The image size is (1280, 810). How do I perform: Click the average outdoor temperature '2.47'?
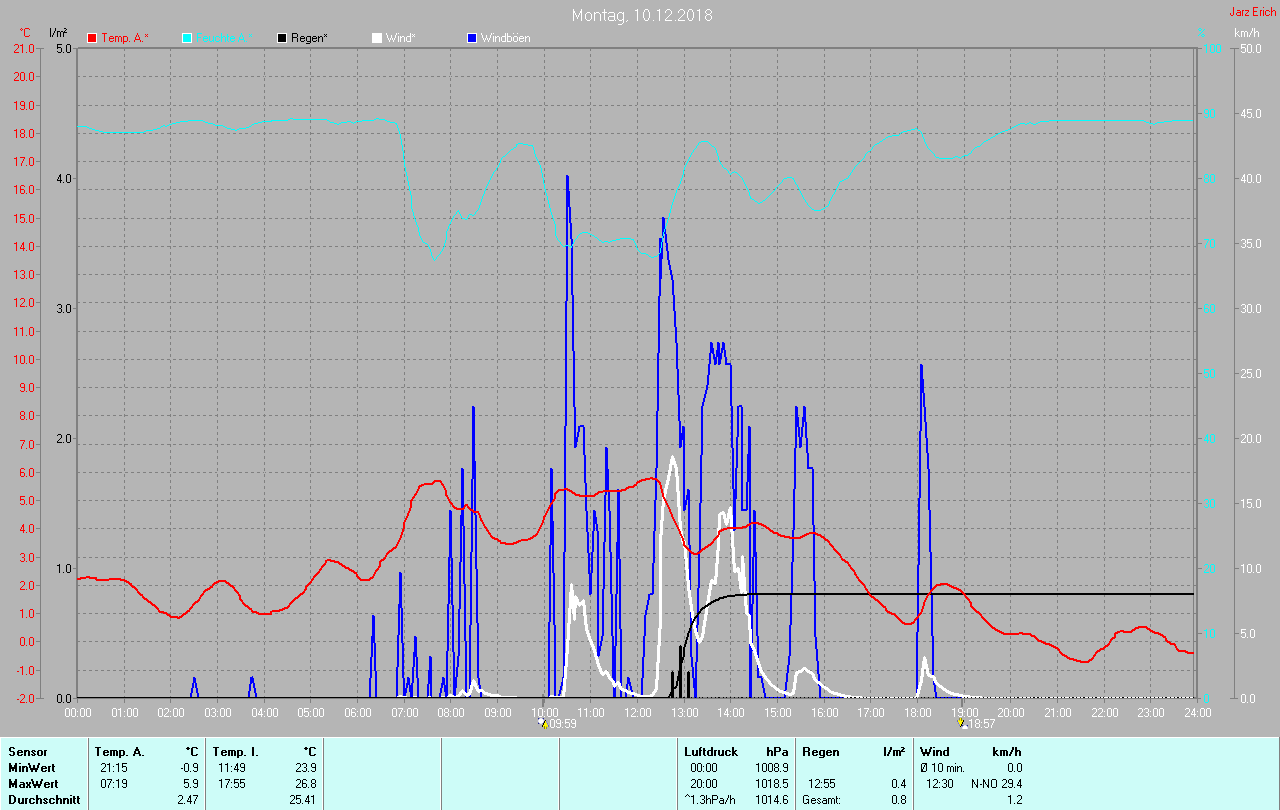coord(187,800)
